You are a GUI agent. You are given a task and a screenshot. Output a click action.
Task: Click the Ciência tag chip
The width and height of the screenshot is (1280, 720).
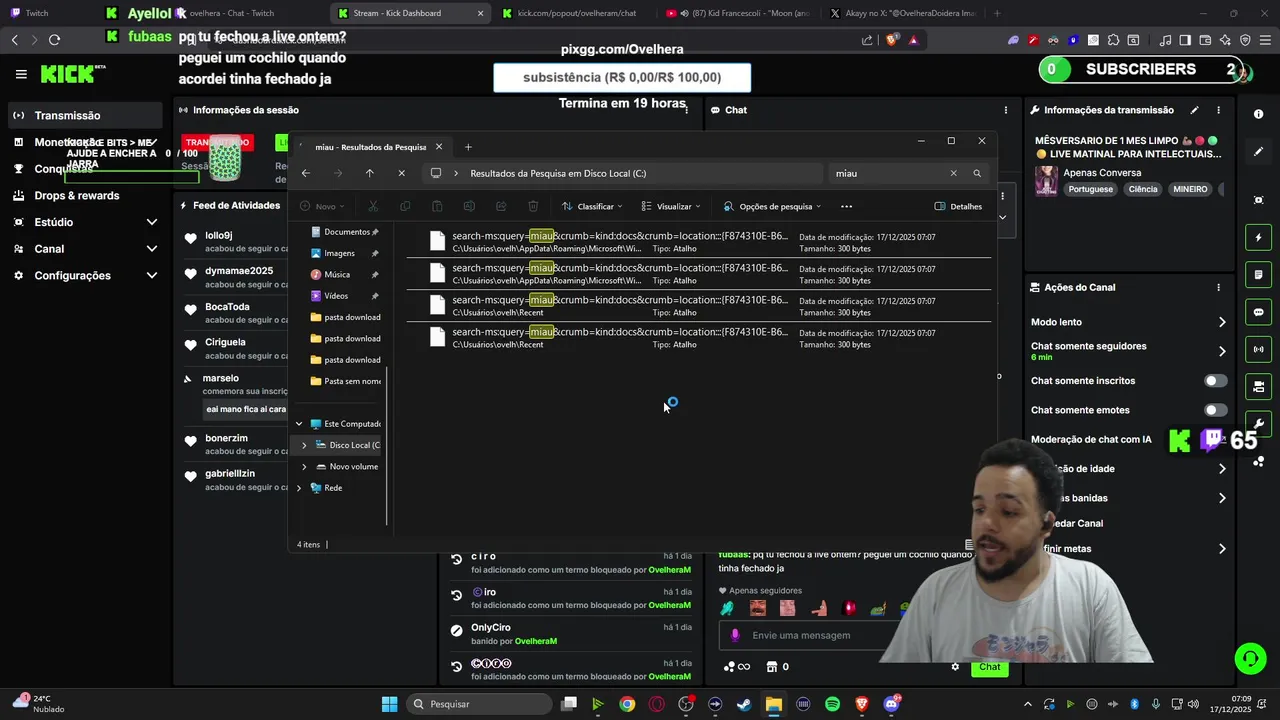click(x=1142, y=189)
